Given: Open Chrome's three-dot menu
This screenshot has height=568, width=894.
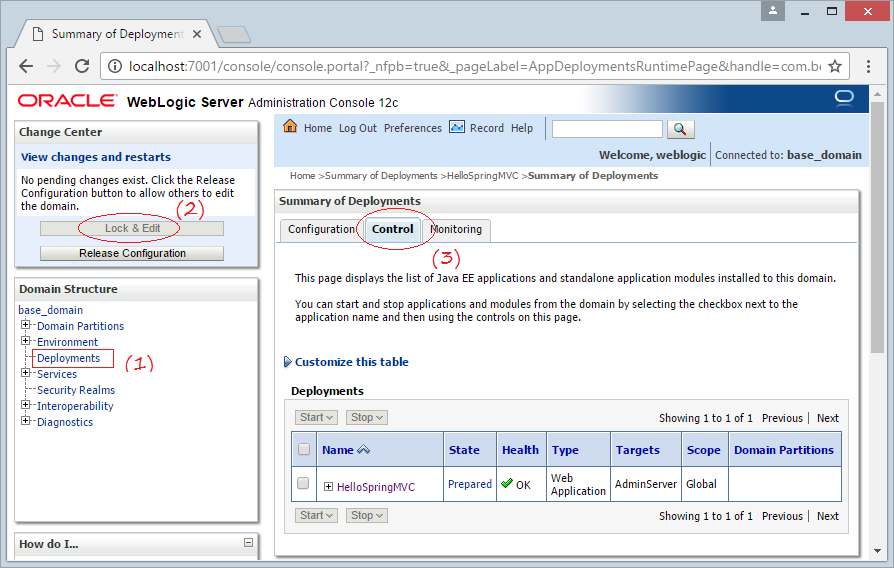Looking at the screenshot, I should (x=868, y=66).
